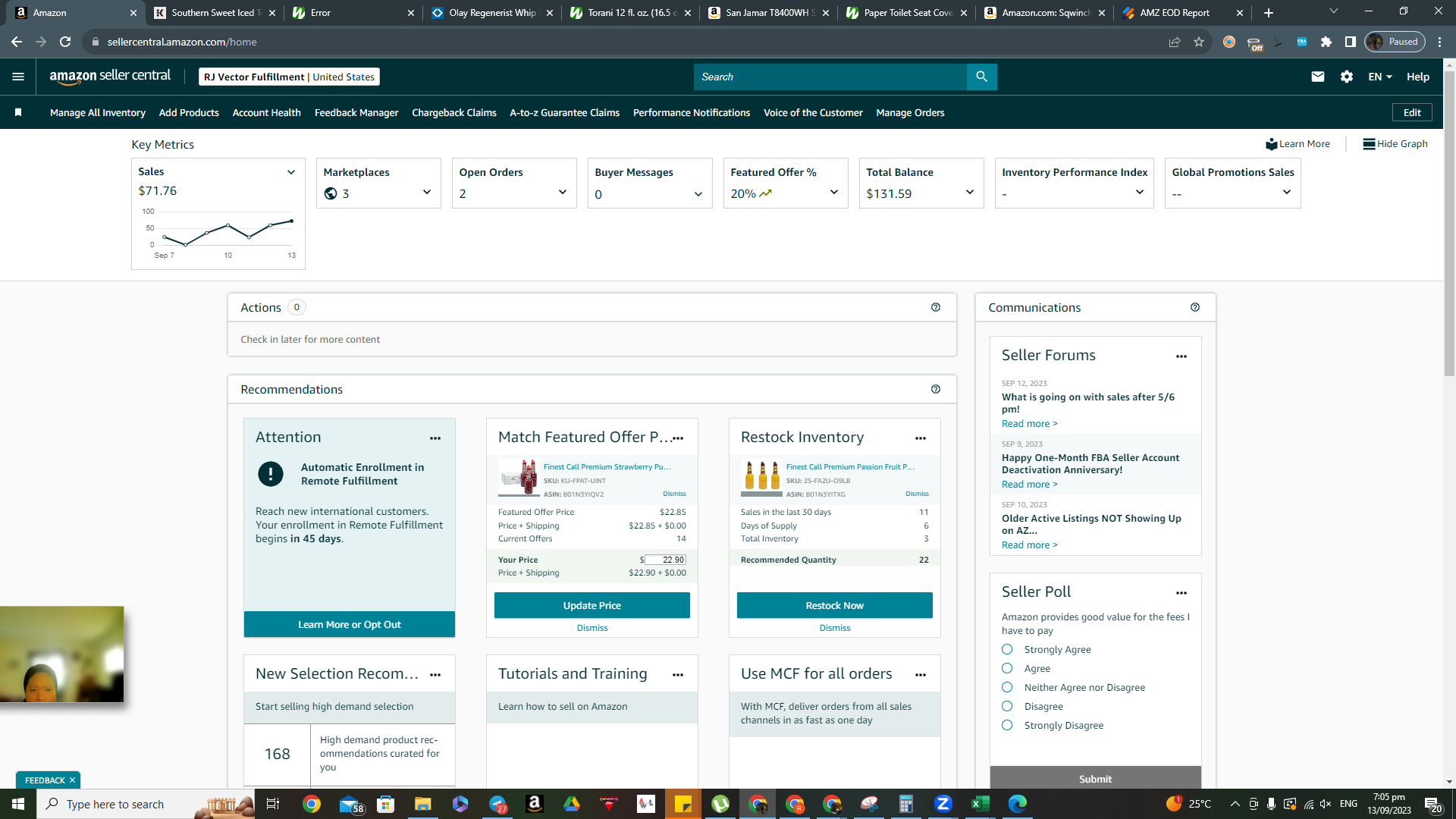Open Manage All Inventory menu item
Image resolution: width=1456 pixels, height=819 pixels.
98,112
